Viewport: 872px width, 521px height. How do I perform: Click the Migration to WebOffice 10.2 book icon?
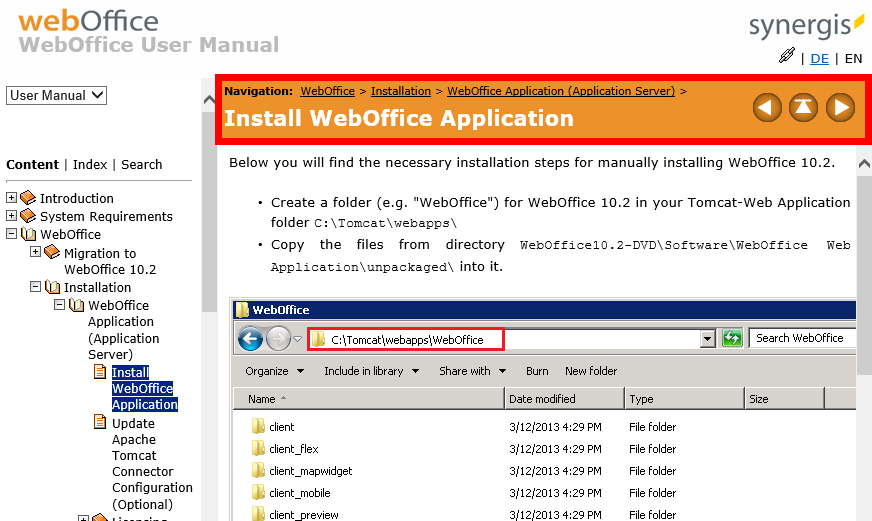[52, 252]
